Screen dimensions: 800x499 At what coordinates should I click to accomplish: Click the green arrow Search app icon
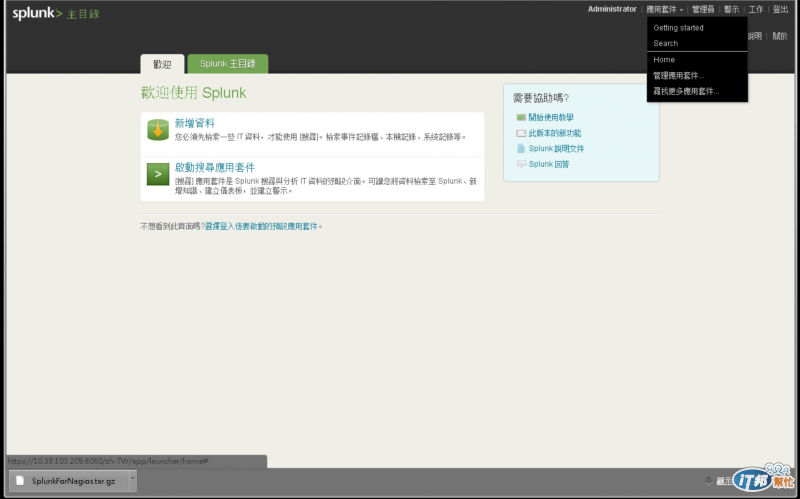pos(158,174)
